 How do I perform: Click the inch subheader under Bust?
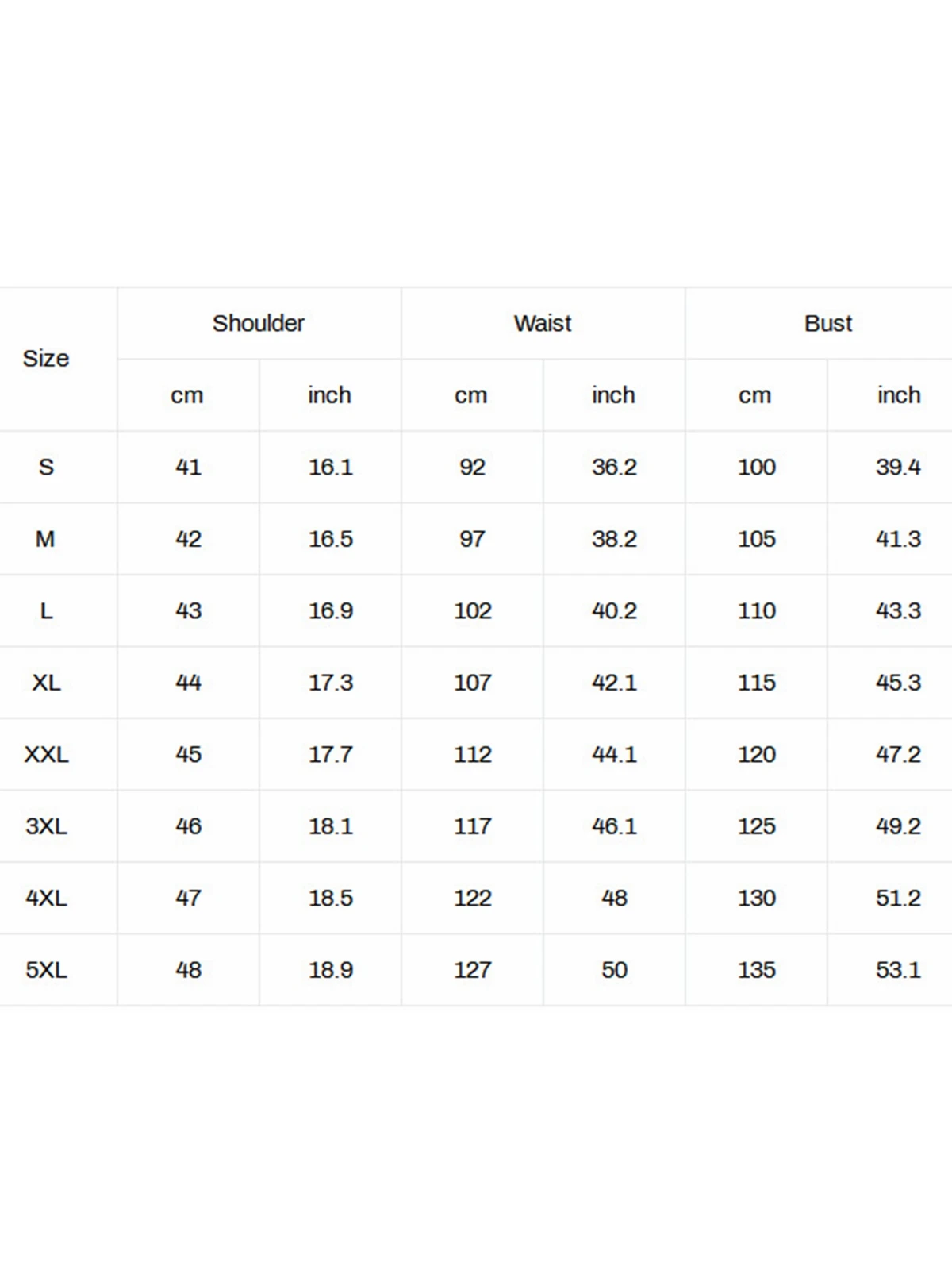[x=899, y=395]
